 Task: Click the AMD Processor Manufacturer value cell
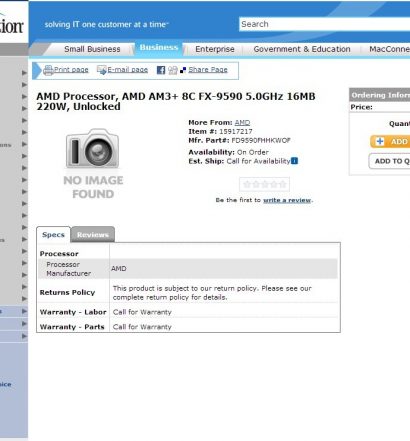(223, 269)
